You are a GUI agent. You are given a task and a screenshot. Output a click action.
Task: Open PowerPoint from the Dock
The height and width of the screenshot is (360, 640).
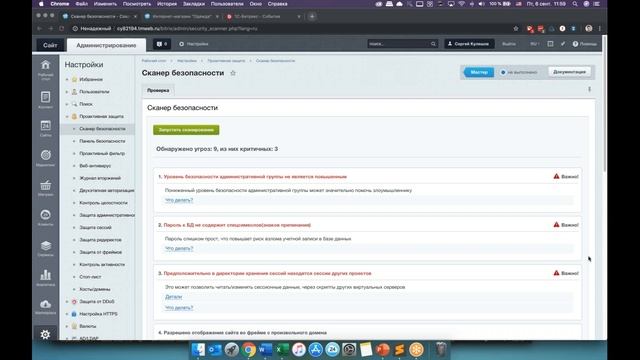tap(382, 350)
